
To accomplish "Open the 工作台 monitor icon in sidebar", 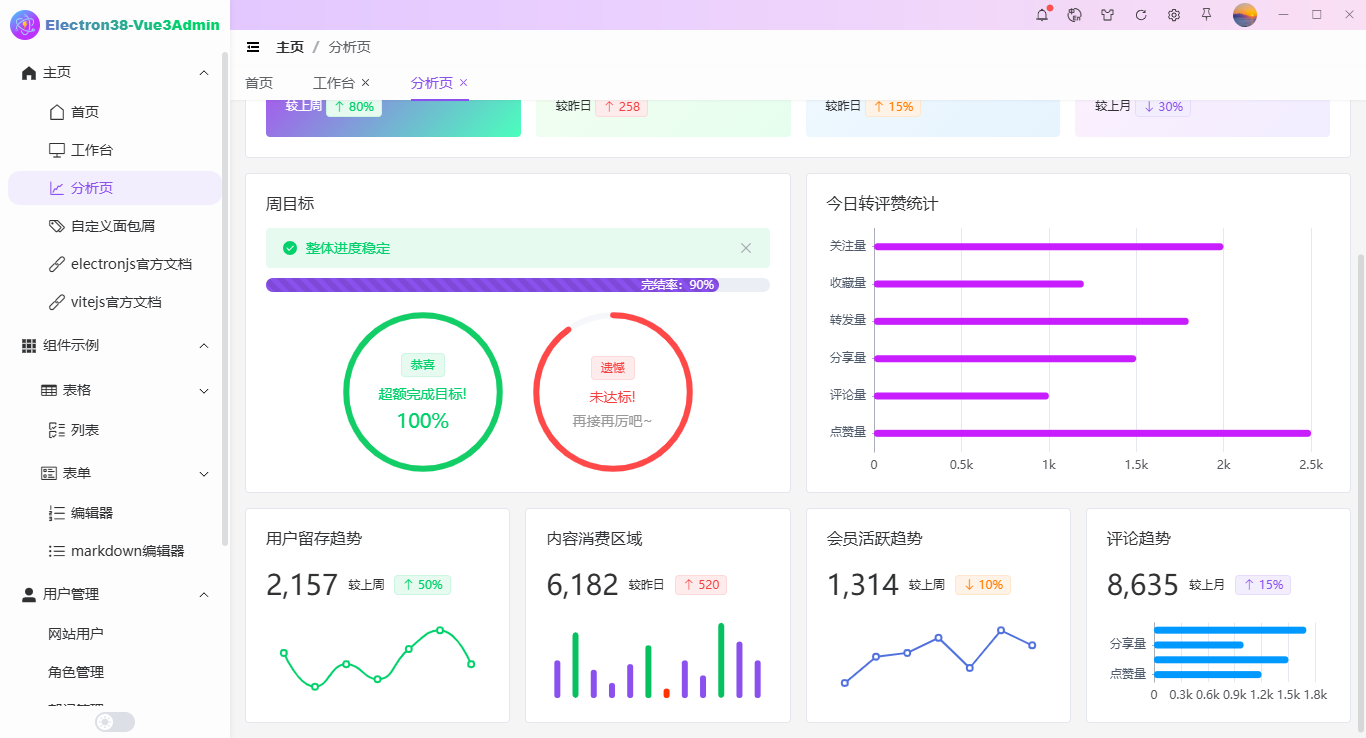I will [x=57, y=149].
